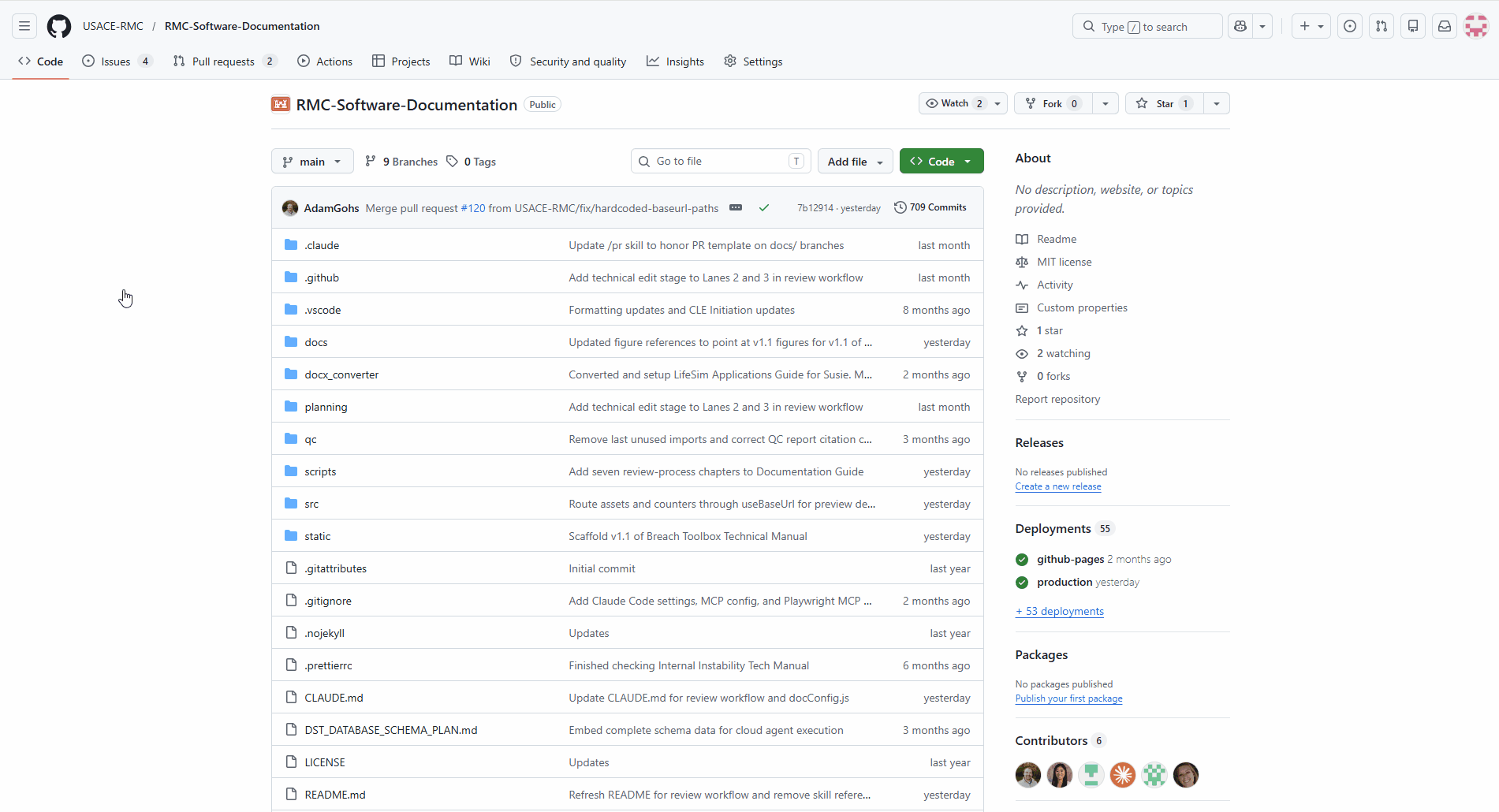This screenshot has width=1499, height=812.
Task: Click the second contributor avatar
Action: point(1060,775)
